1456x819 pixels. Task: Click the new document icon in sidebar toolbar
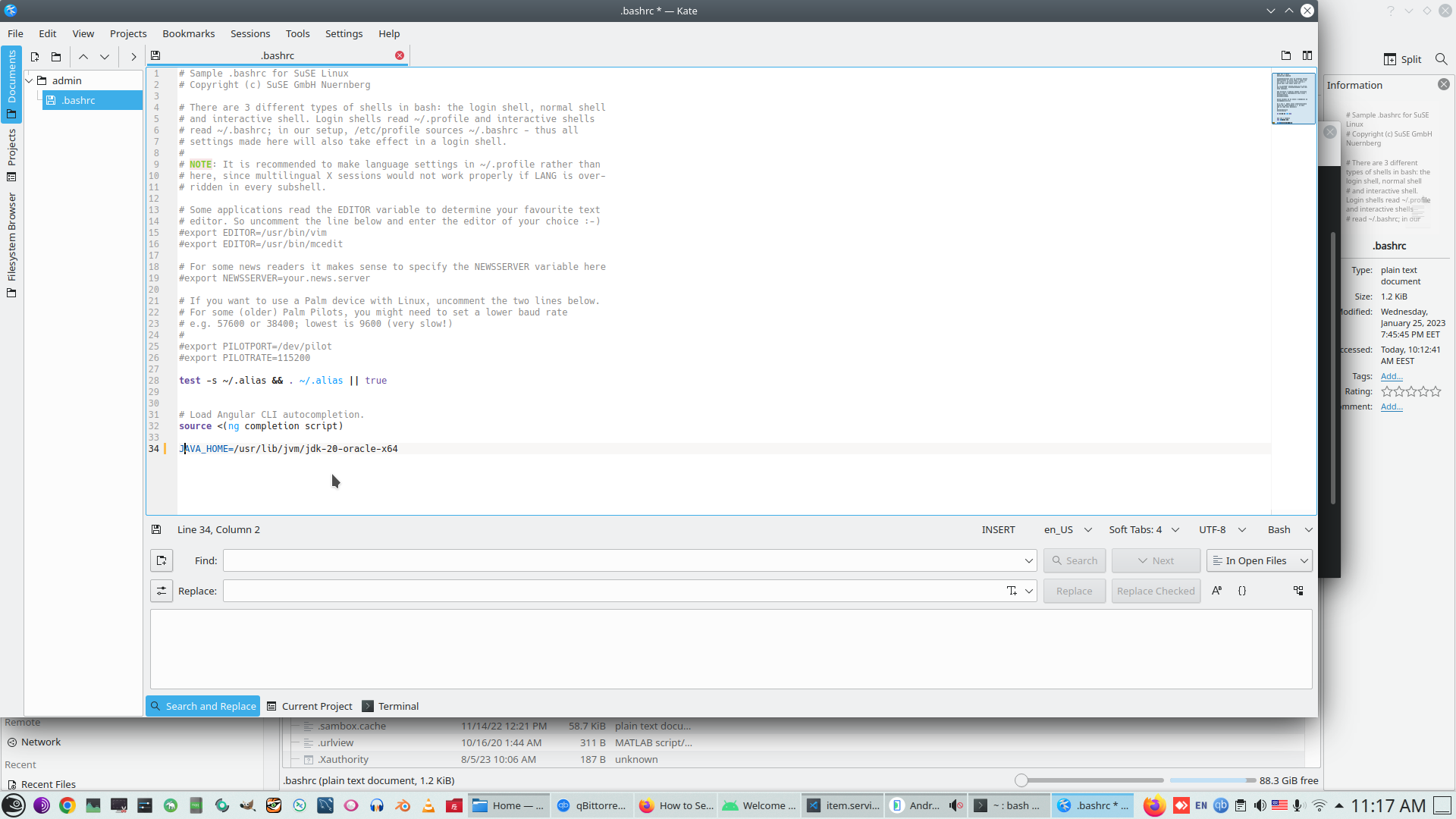(x=35, y=56)
